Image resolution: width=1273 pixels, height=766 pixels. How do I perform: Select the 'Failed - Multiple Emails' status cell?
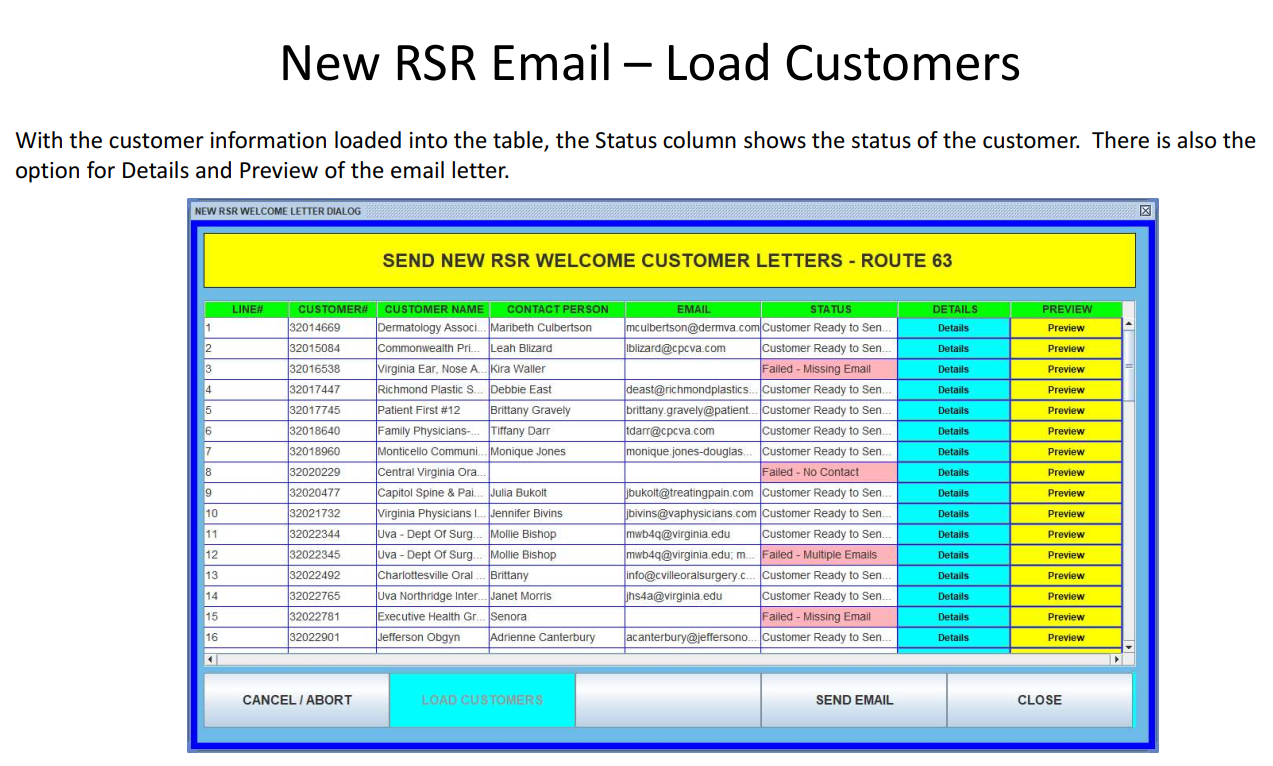click(x=829, y=555)
